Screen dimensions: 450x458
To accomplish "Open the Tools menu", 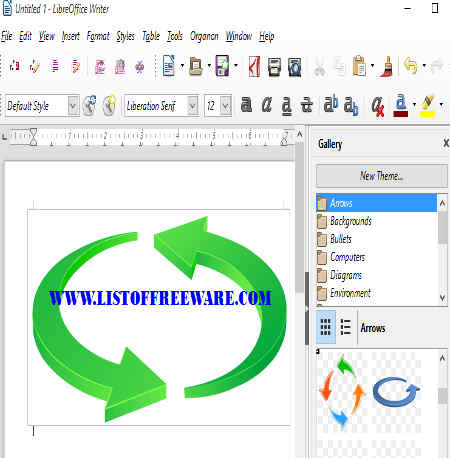I will coord(175,36).
